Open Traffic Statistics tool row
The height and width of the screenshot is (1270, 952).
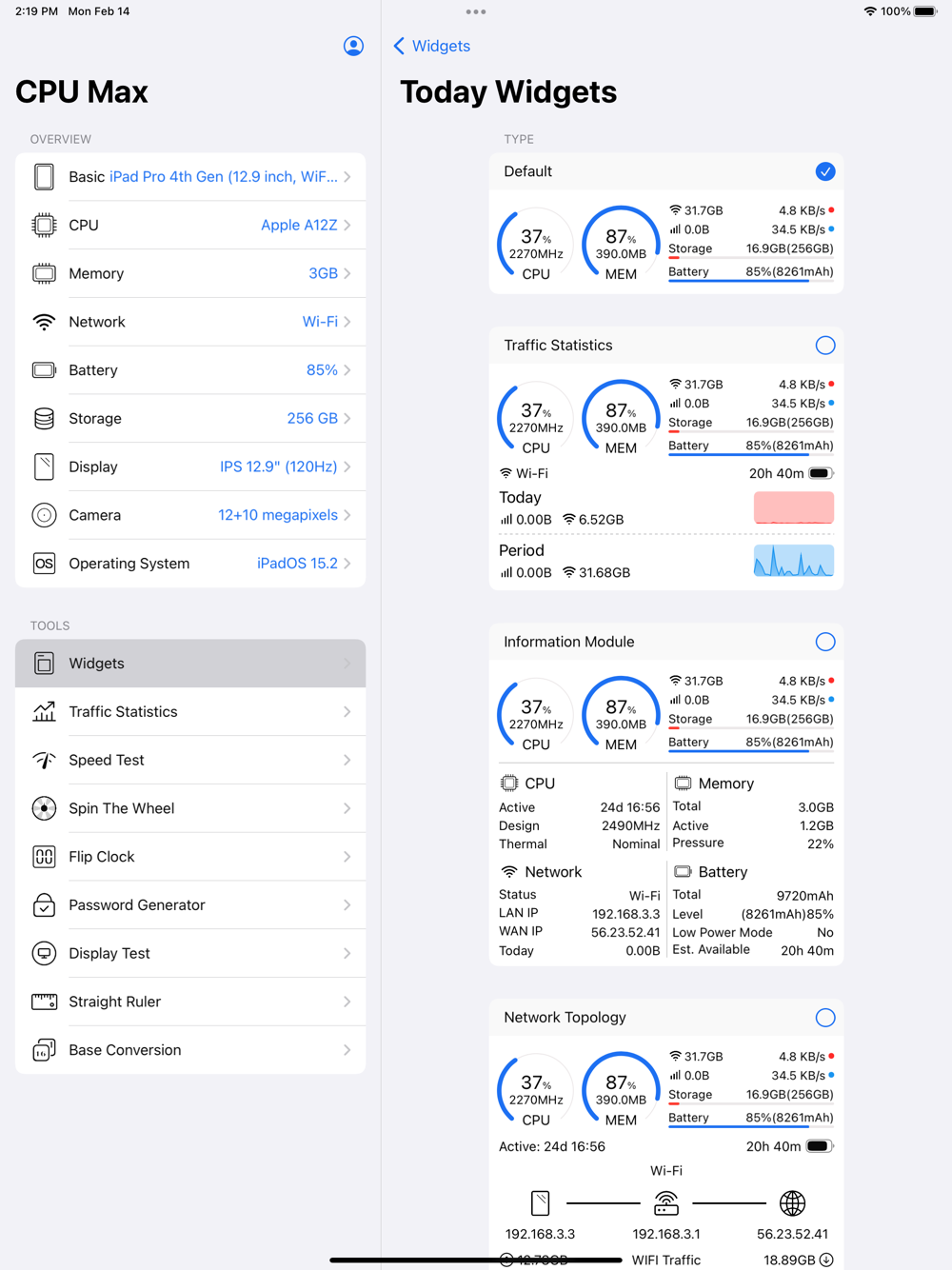pos(190,712)
